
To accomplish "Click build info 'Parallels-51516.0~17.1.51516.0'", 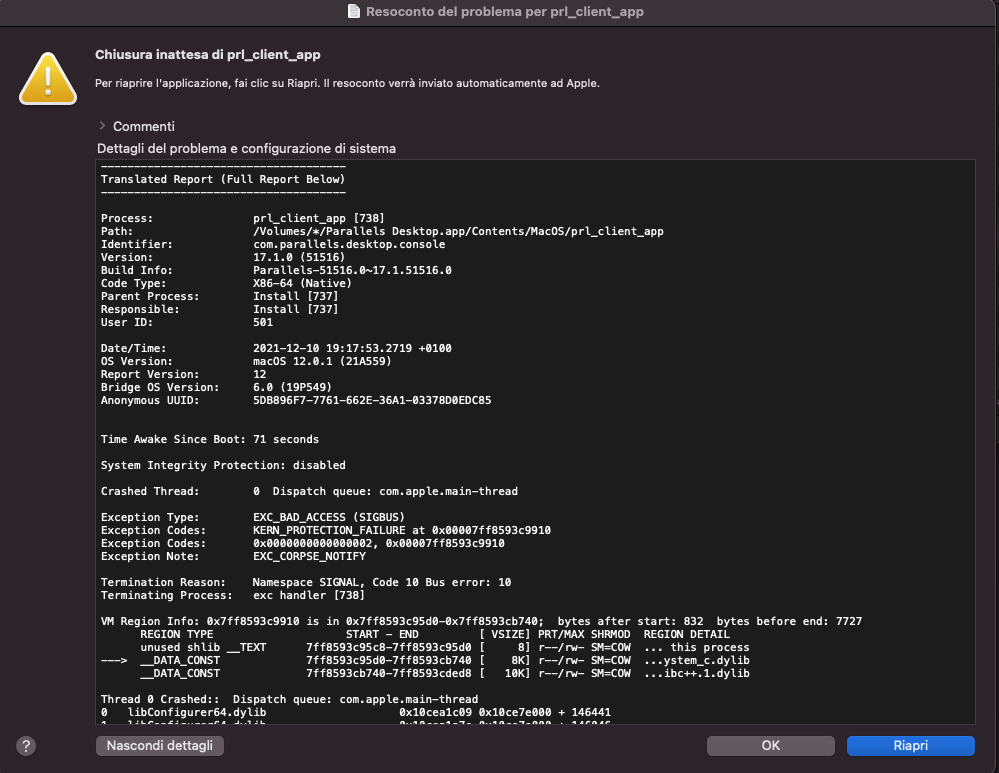I will pos(352,270).
